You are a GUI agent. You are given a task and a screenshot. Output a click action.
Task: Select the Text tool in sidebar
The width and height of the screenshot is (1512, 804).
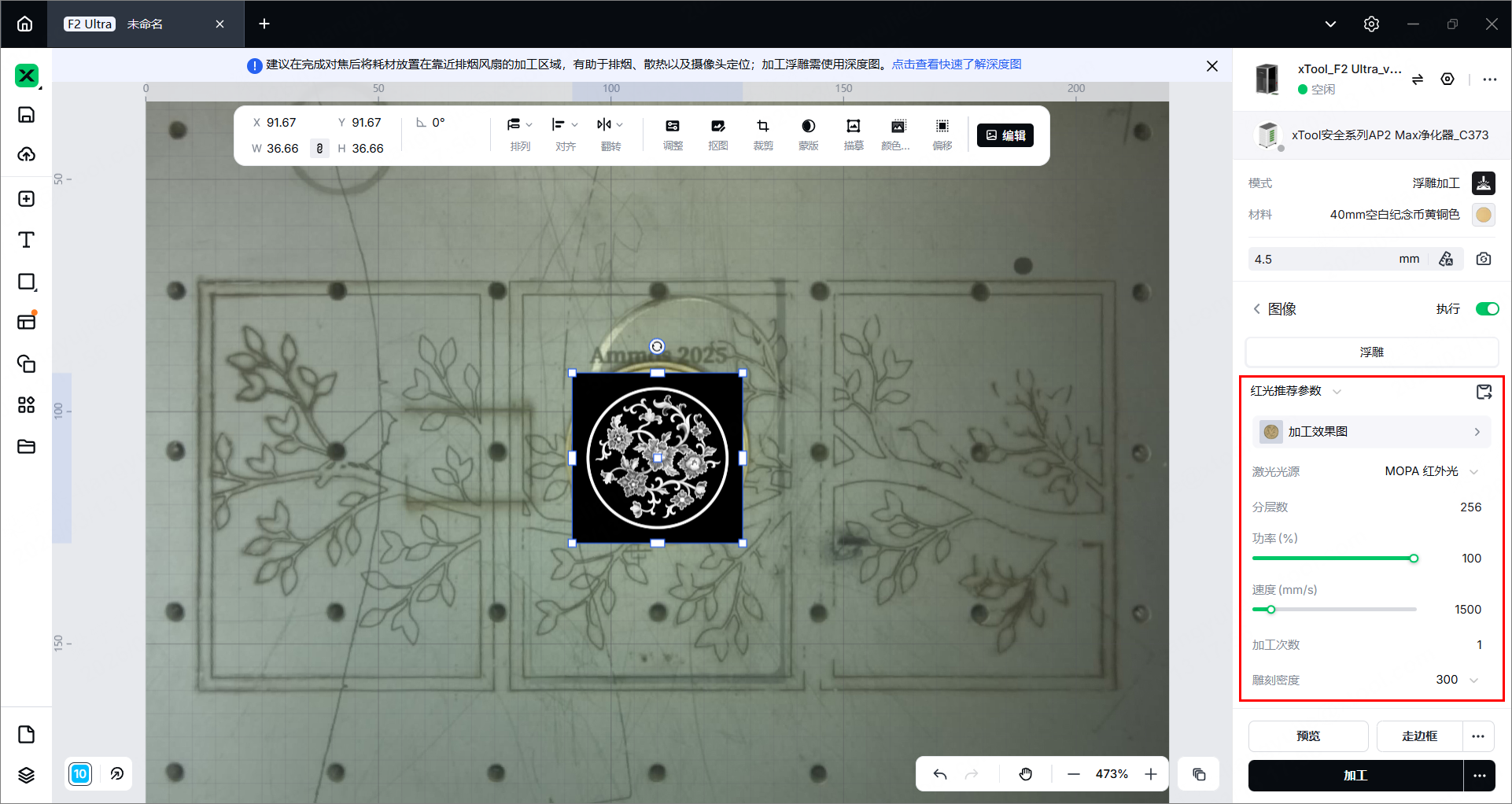(26, 240)
